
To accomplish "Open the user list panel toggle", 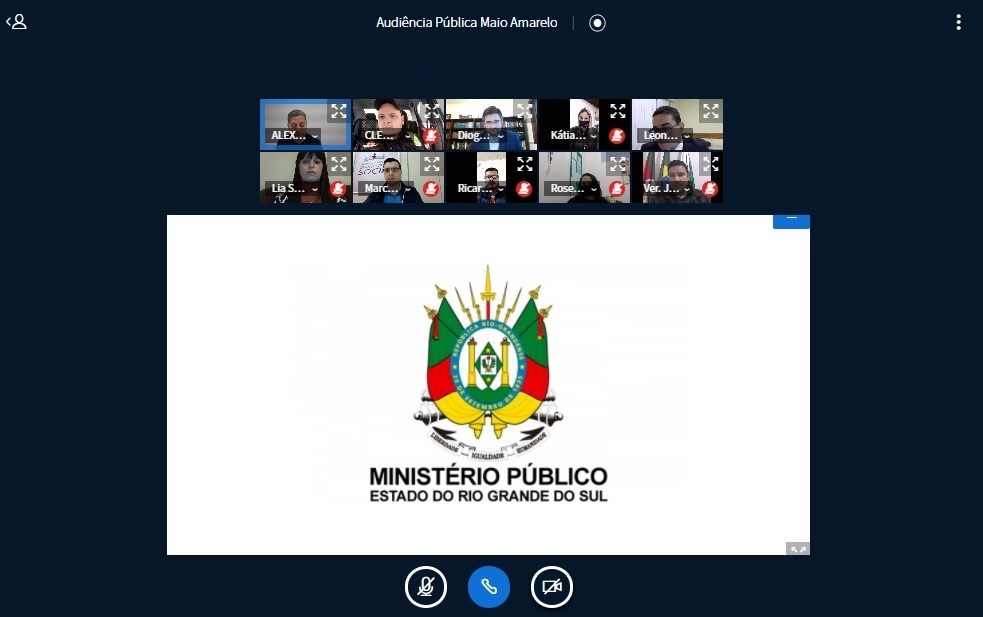I will pos(16,22).
